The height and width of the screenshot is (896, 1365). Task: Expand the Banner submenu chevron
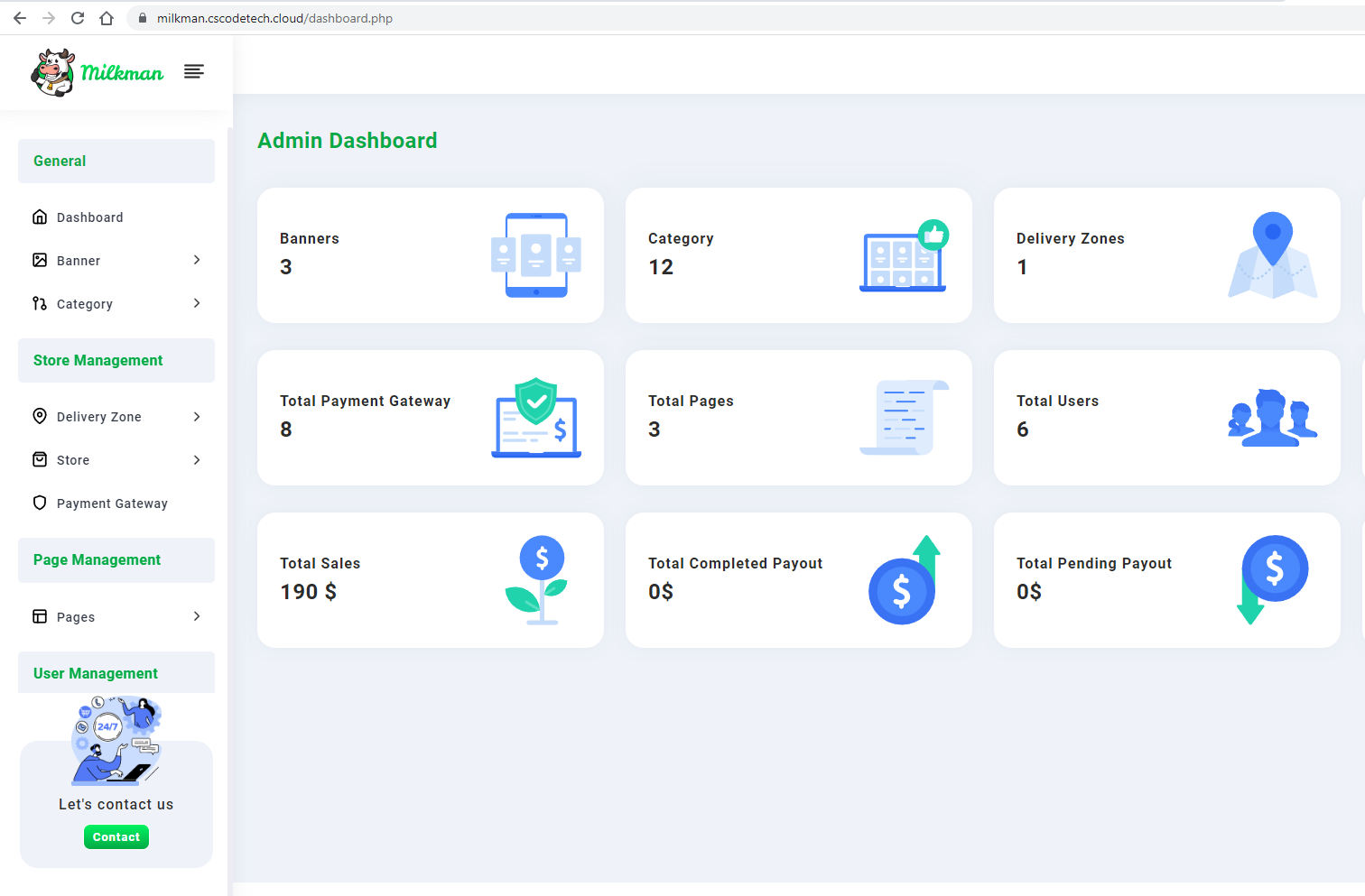click(x=197, y=260)
